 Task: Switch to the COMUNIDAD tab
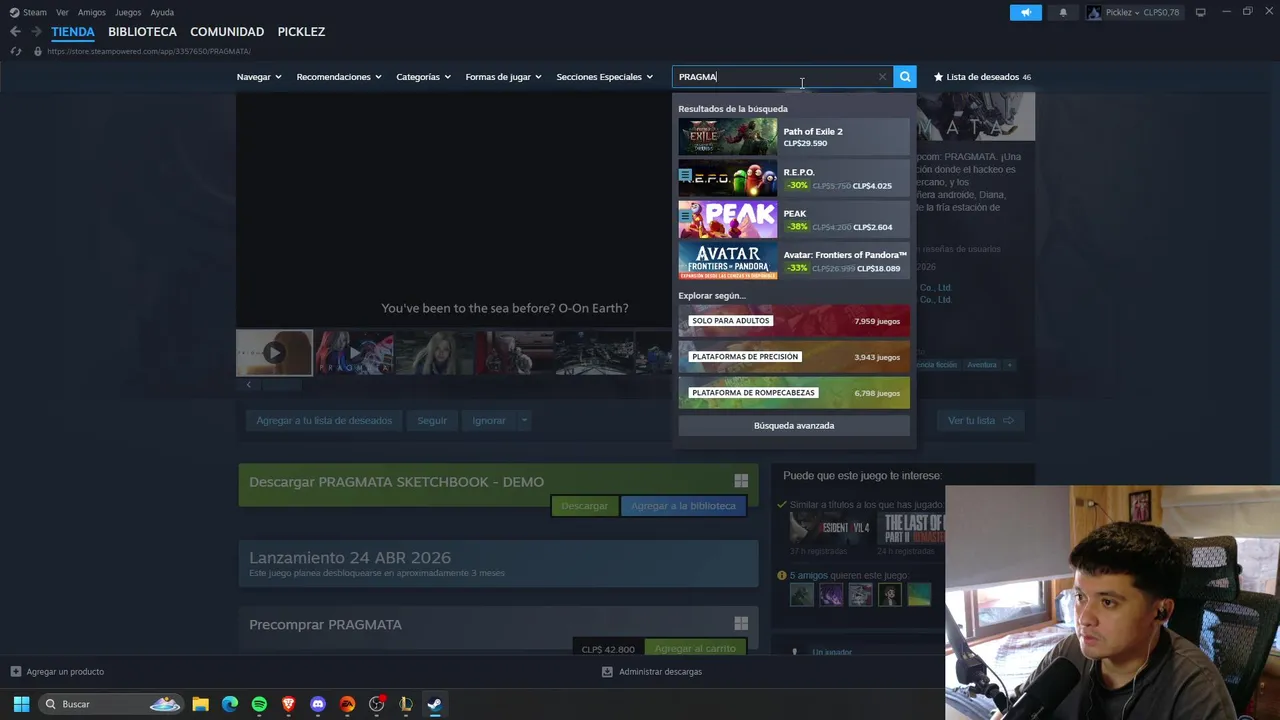pyautogui.click(x=227, y=32)
